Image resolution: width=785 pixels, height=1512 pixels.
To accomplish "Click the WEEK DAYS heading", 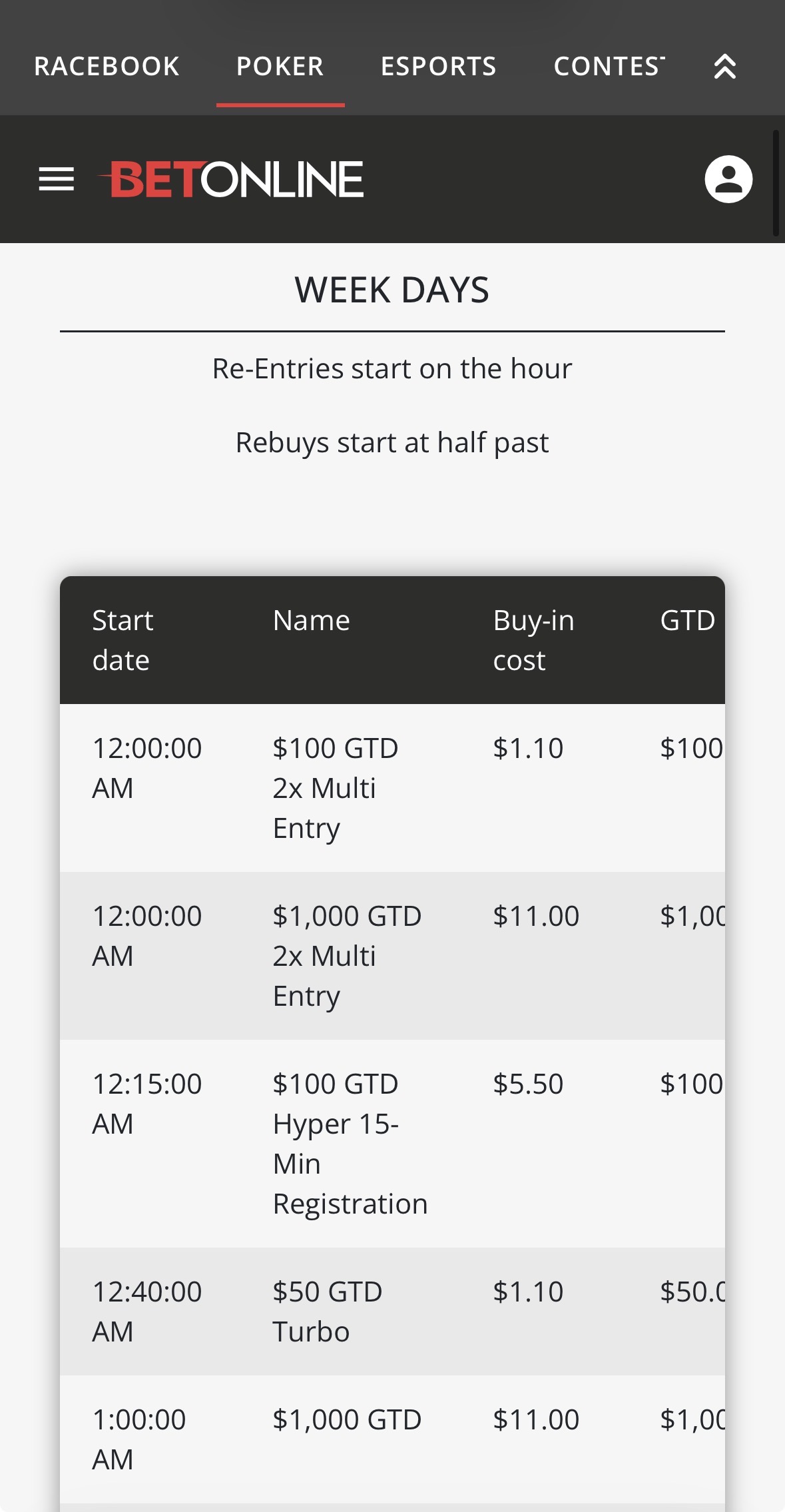I will (392, 290).
